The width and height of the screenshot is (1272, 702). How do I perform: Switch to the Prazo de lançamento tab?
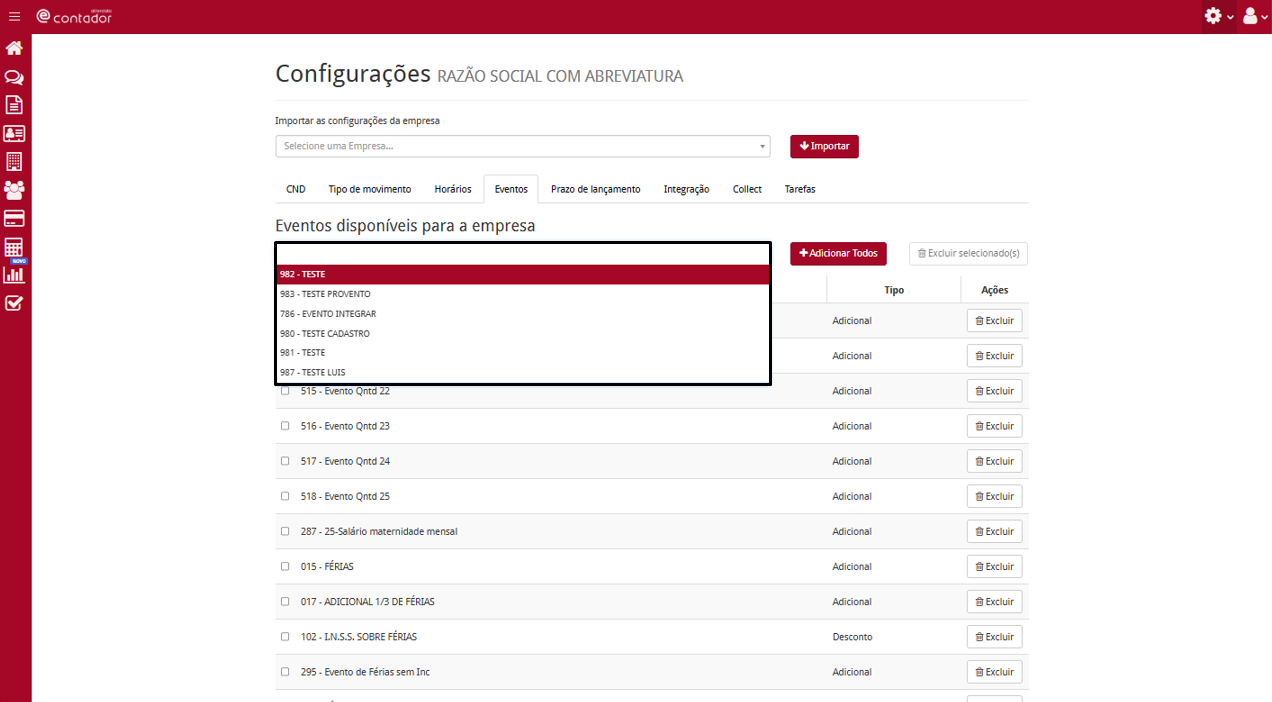point(596,189)
